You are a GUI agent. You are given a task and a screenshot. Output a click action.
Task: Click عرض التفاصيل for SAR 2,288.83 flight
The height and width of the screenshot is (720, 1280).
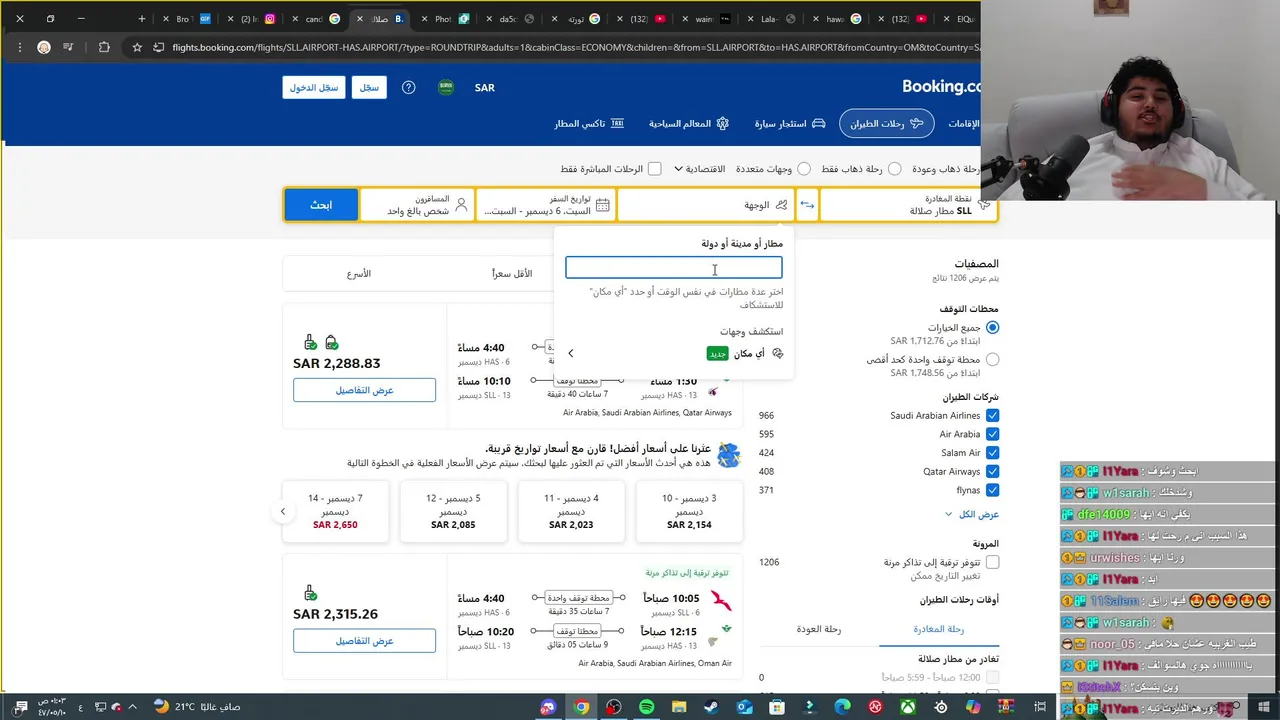click(364, 390)
